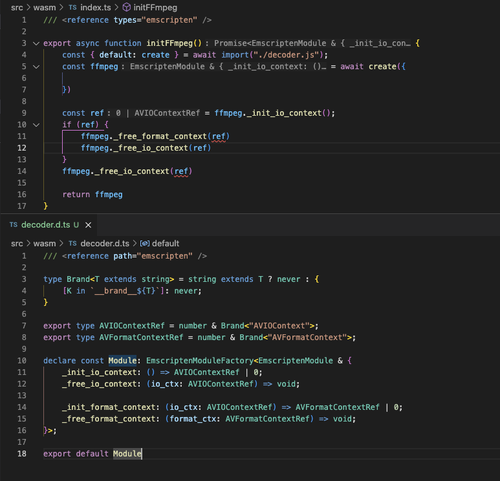Click _init_io_context property in decoder.d.ts

point(99,372)
